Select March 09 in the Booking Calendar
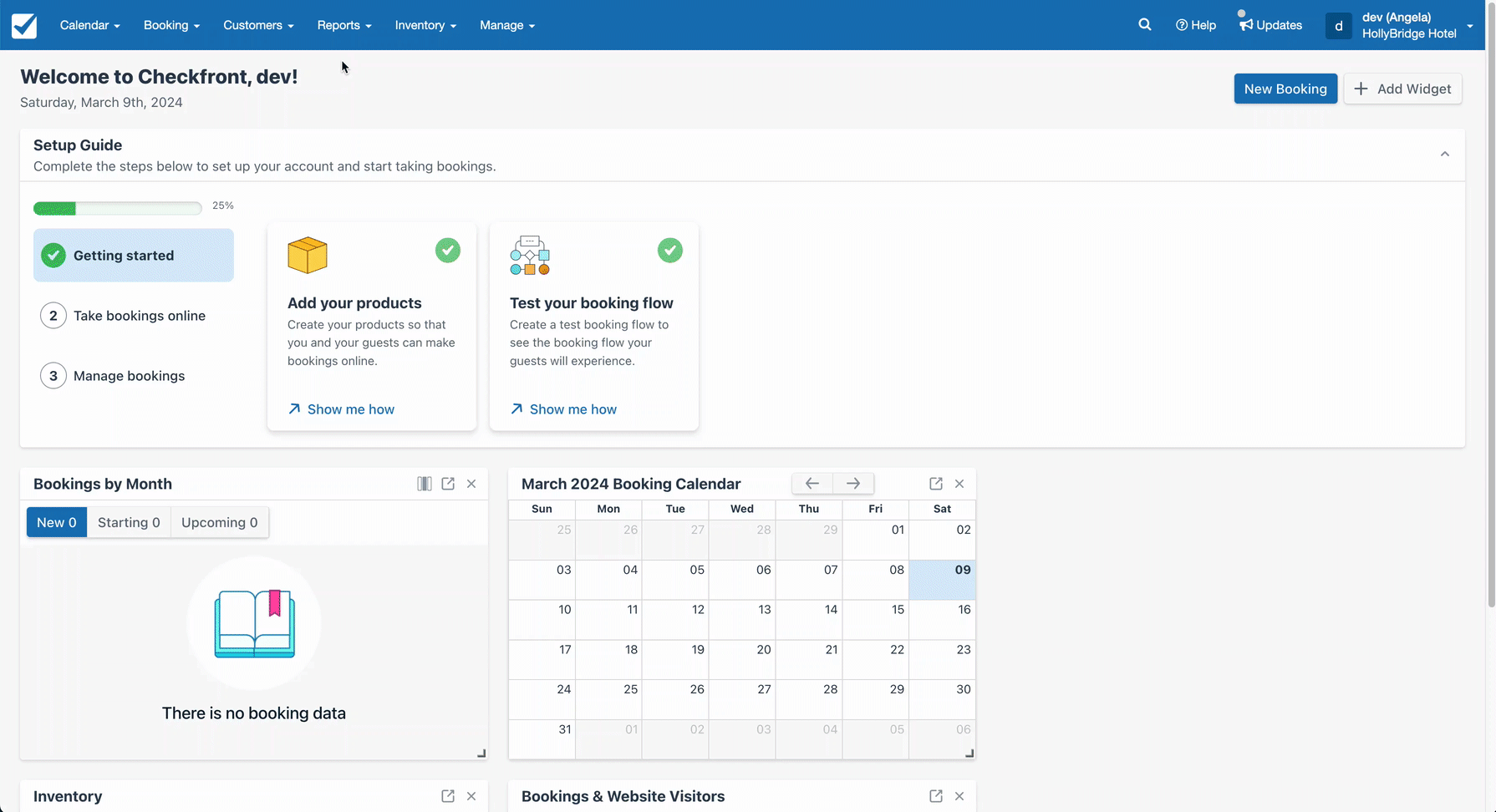1496x812 pixels. [942, 580]
